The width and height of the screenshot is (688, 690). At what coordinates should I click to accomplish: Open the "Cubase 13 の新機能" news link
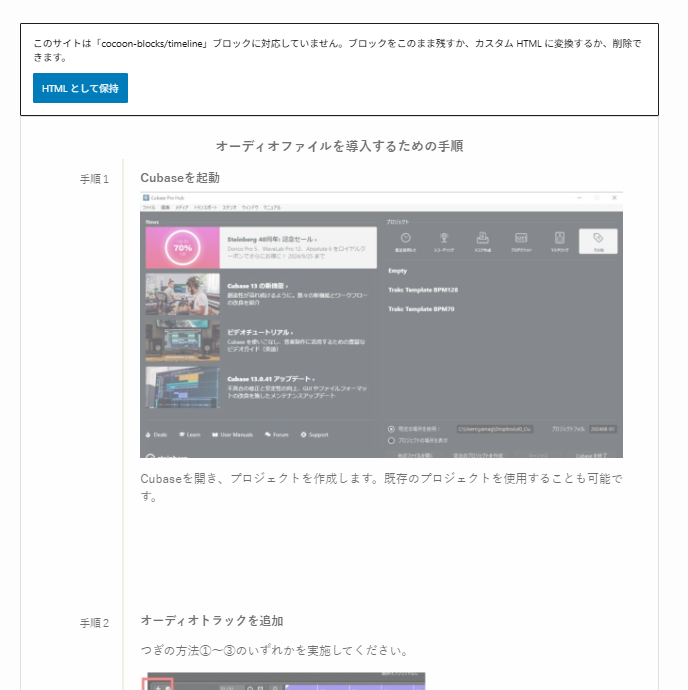click(x=258, y=286)
